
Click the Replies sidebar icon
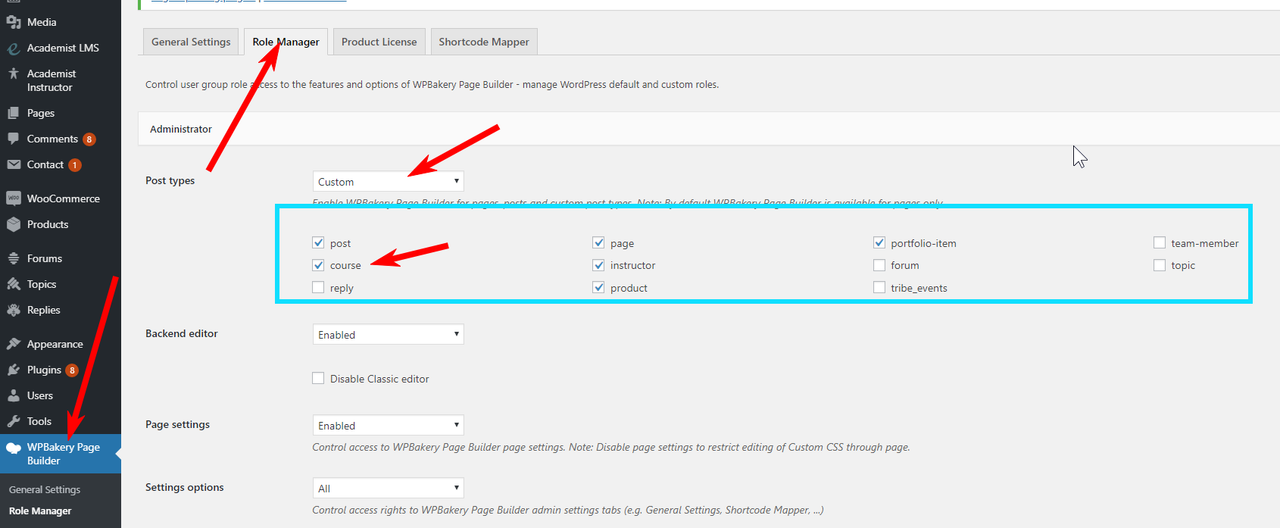tap(13, 311)
